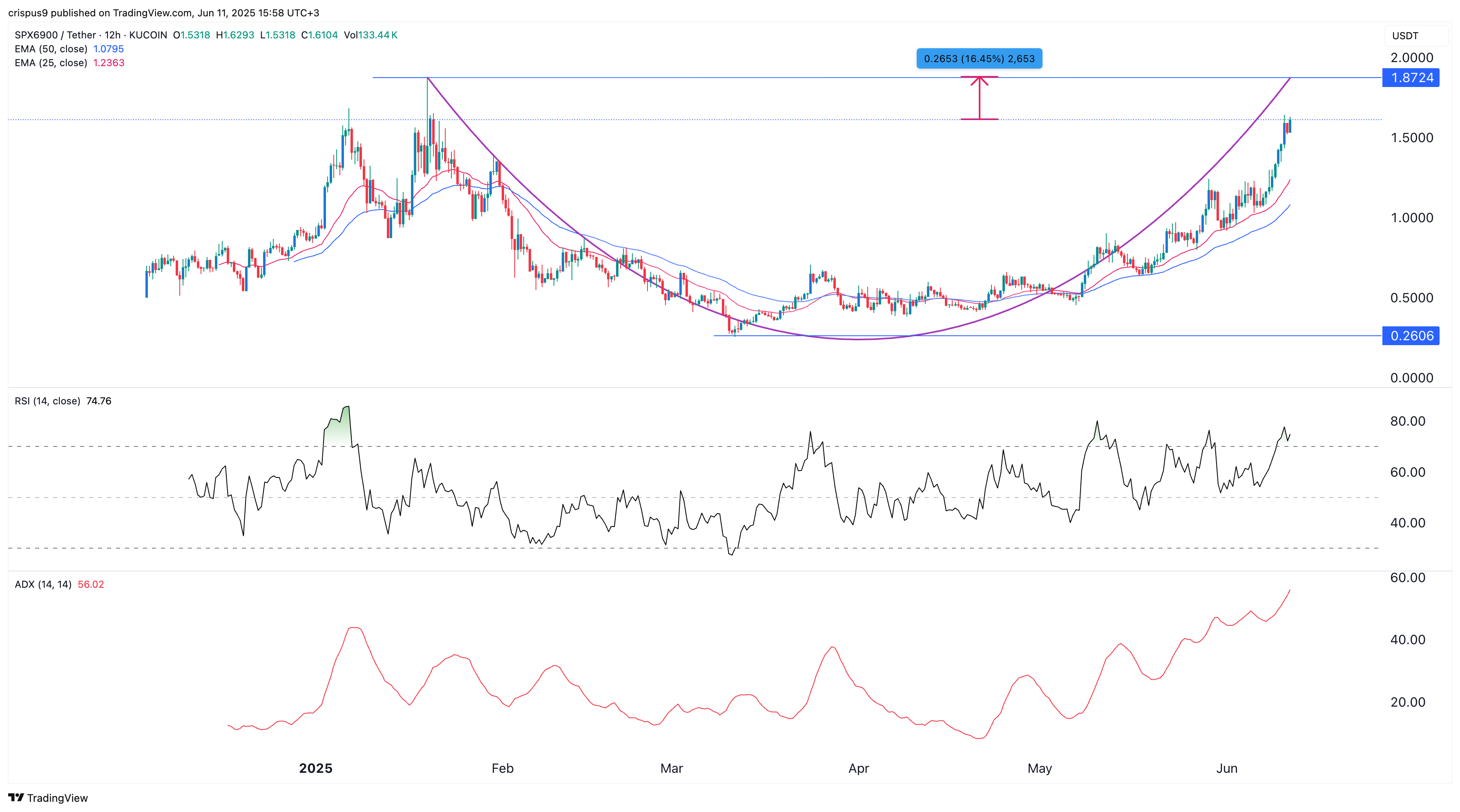Click the 1.8724 price label
Viewport: 1460px width, 812px height.
point(1411,78)
